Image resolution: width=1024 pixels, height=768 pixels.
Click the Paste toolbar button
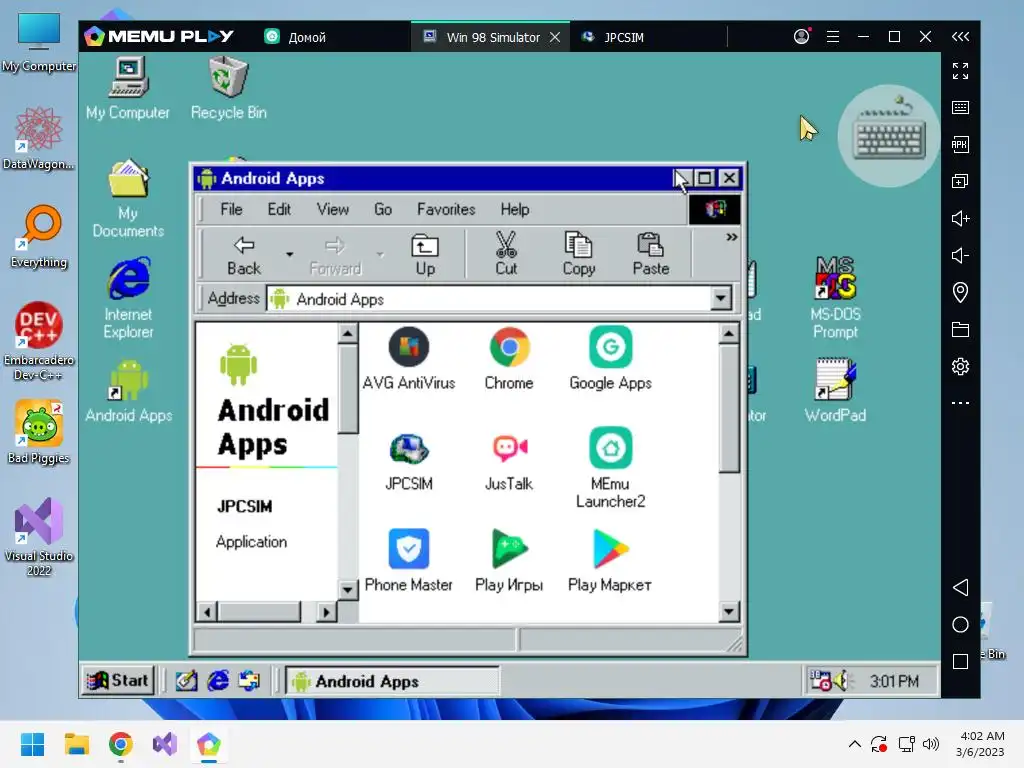click(650, 254)
